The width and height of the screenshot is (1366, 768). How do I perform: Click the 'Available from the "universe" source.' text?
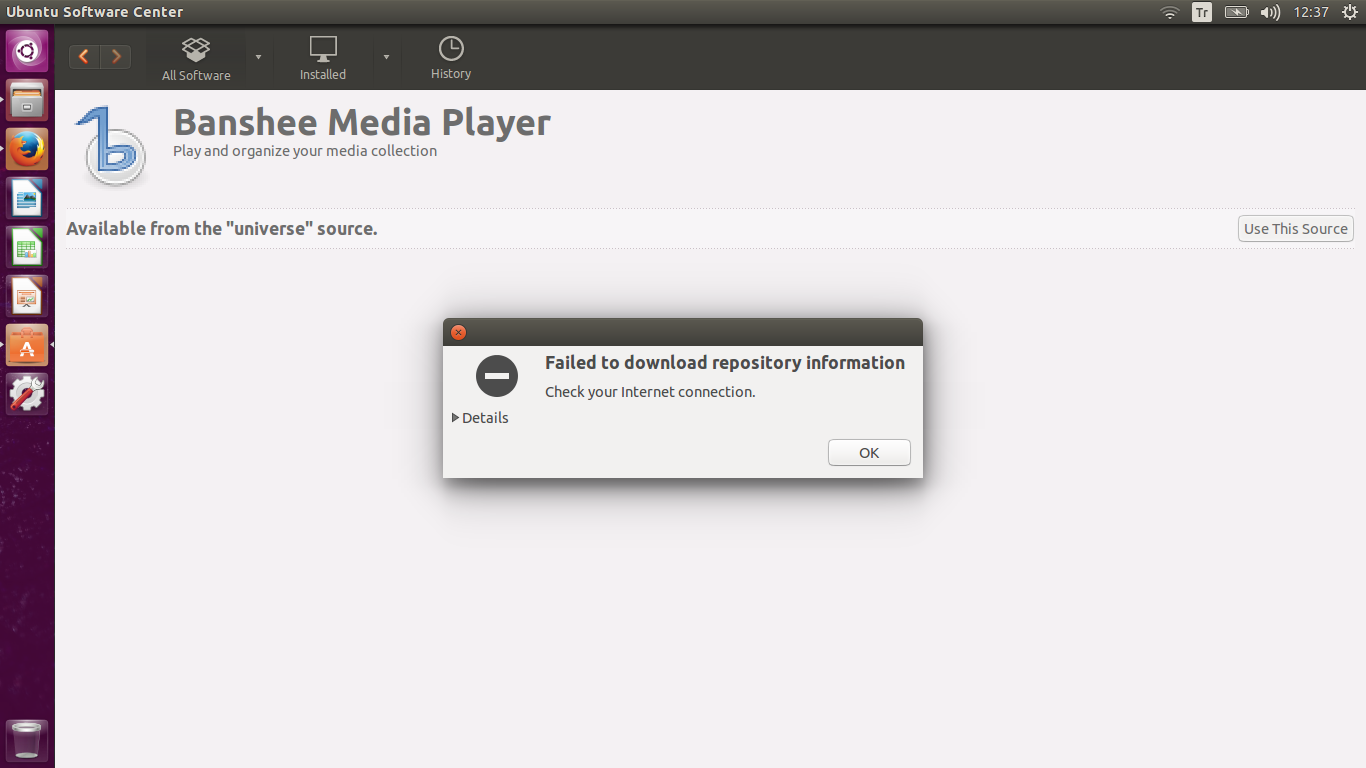pyautogui.click(x=222, y=229)
